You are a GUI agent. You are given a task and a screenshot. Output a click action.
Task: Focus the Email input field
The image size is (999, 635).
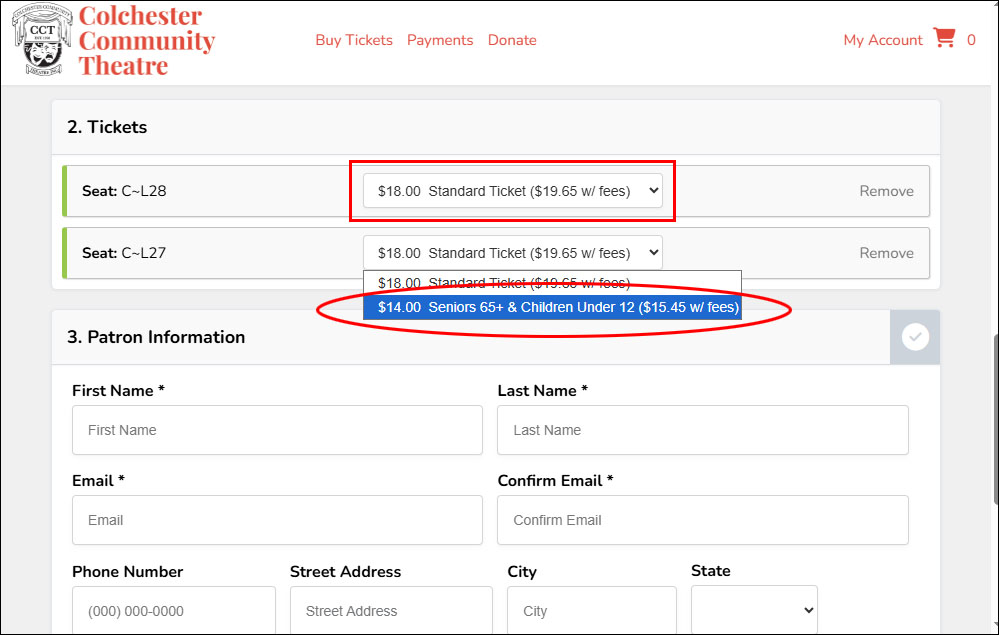click(277, 520)
